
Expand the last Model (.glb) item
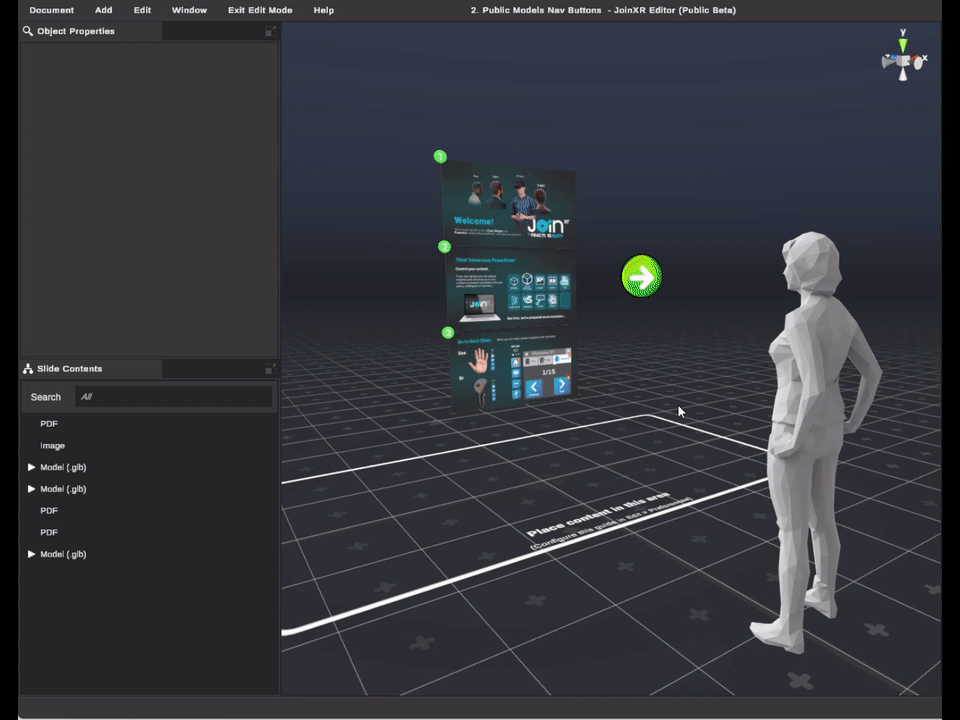click(31, 554)
